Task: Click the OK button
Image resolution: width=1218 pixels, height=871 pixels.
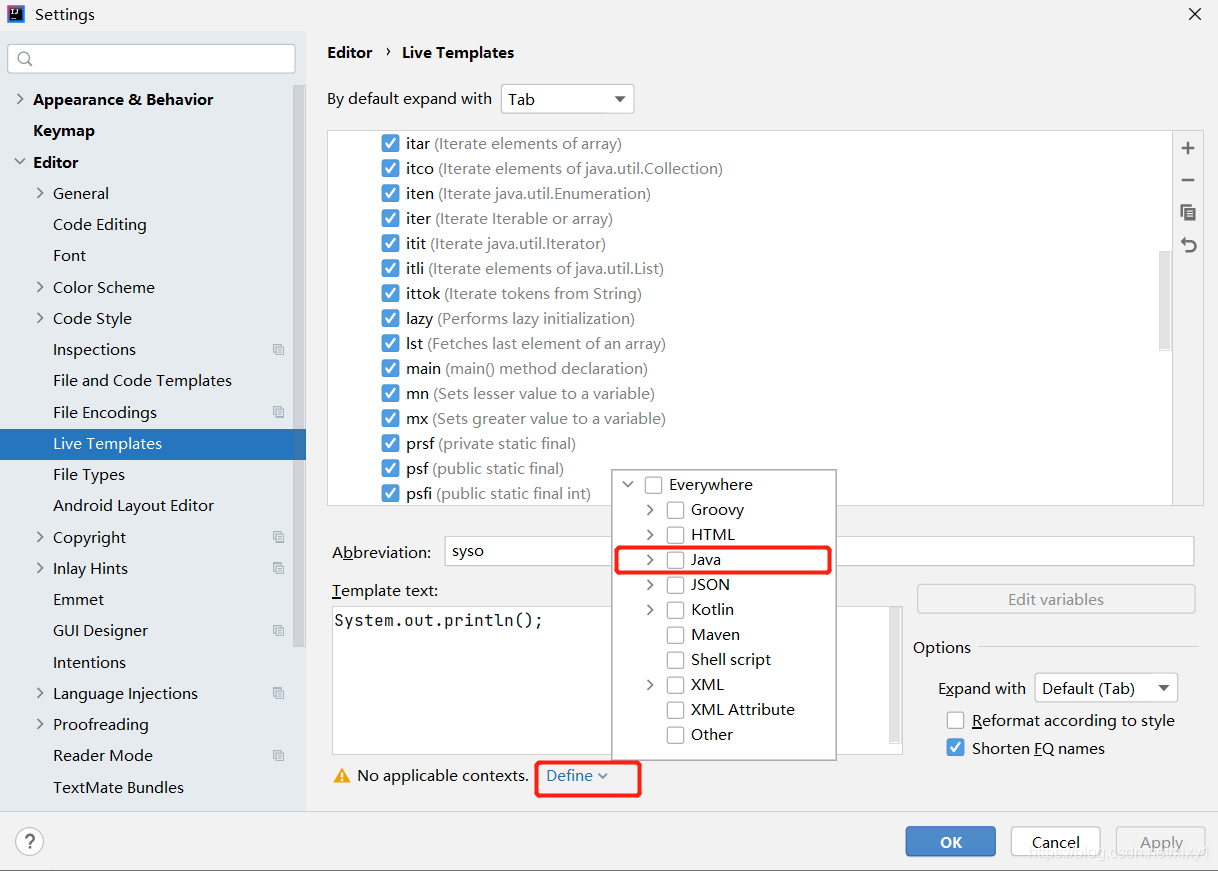Action: [950, 842]
